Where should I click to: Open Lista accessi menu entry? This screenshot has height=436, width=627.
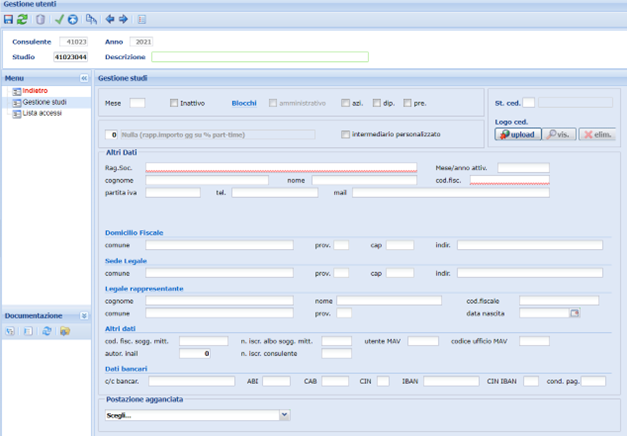click(x=42, y=113)
